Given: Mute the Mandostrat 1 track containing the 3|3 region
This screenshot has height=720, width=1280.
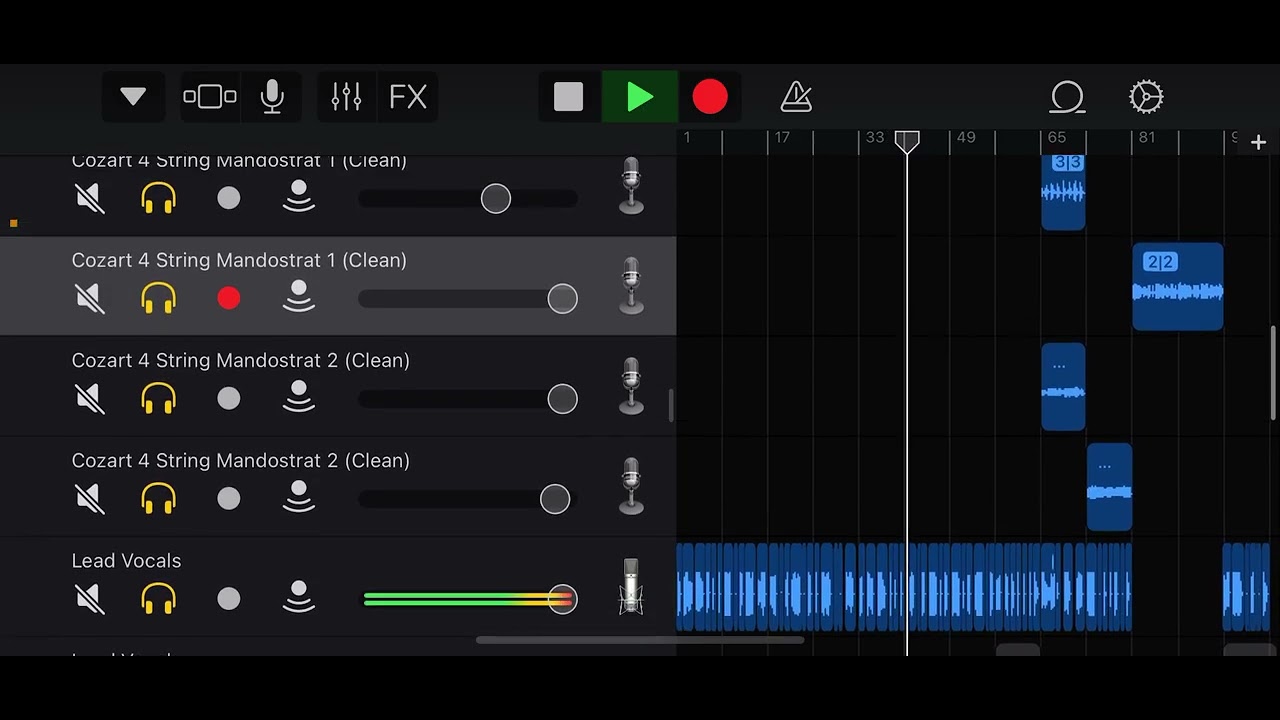Looking at the screenshot, I should [x=90, y=198].
